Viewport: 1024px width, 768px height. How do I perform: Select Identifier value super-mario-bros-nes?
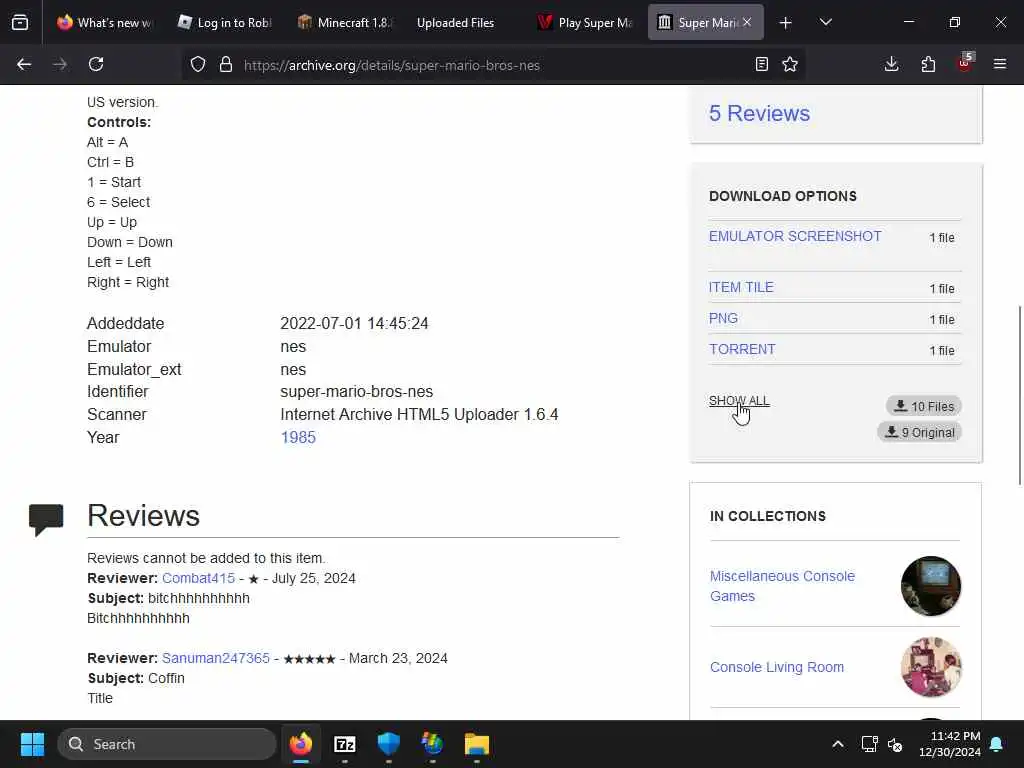(x=357, y=391)
